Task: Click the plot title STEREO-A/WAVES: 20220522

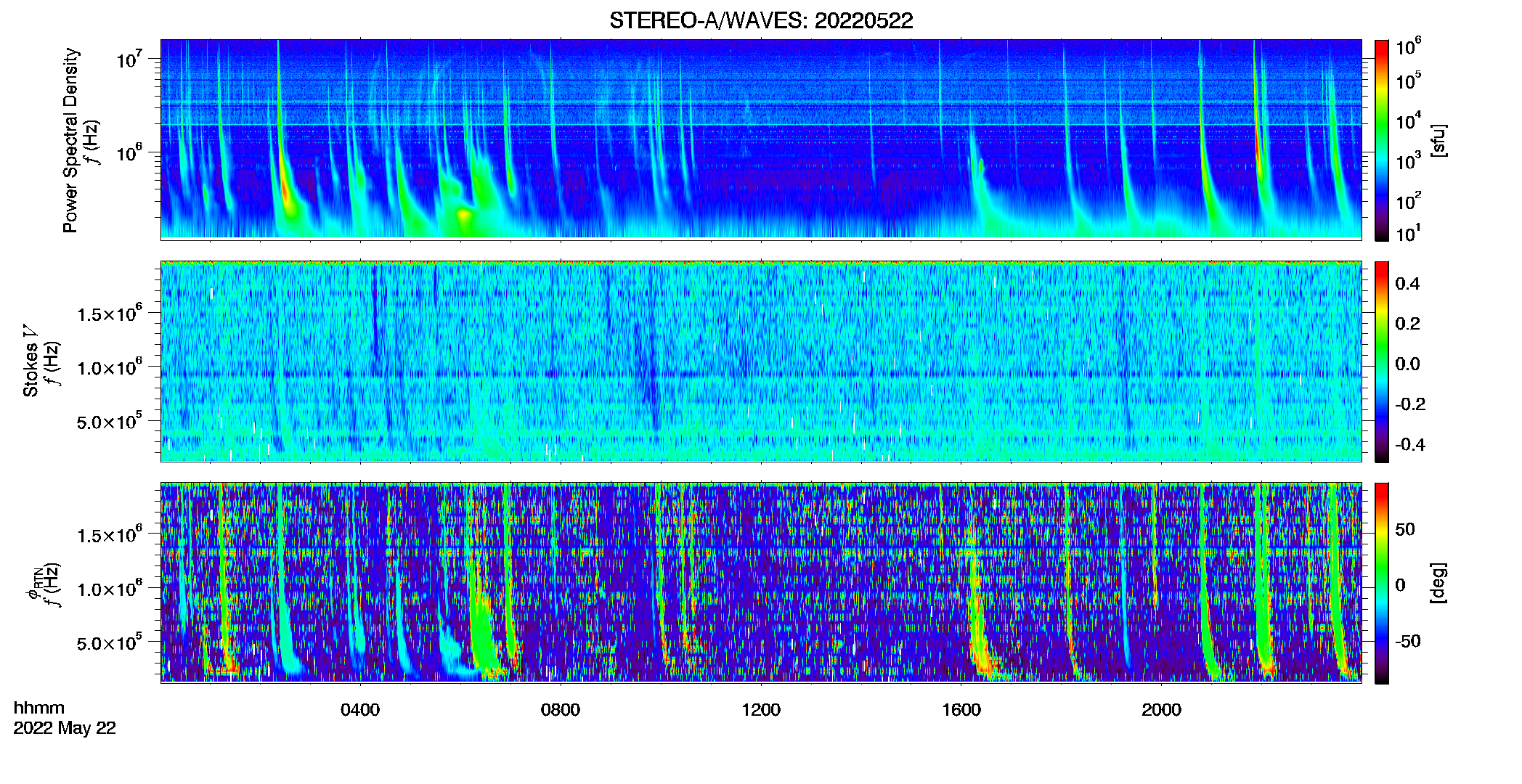Action: (761, 20)
